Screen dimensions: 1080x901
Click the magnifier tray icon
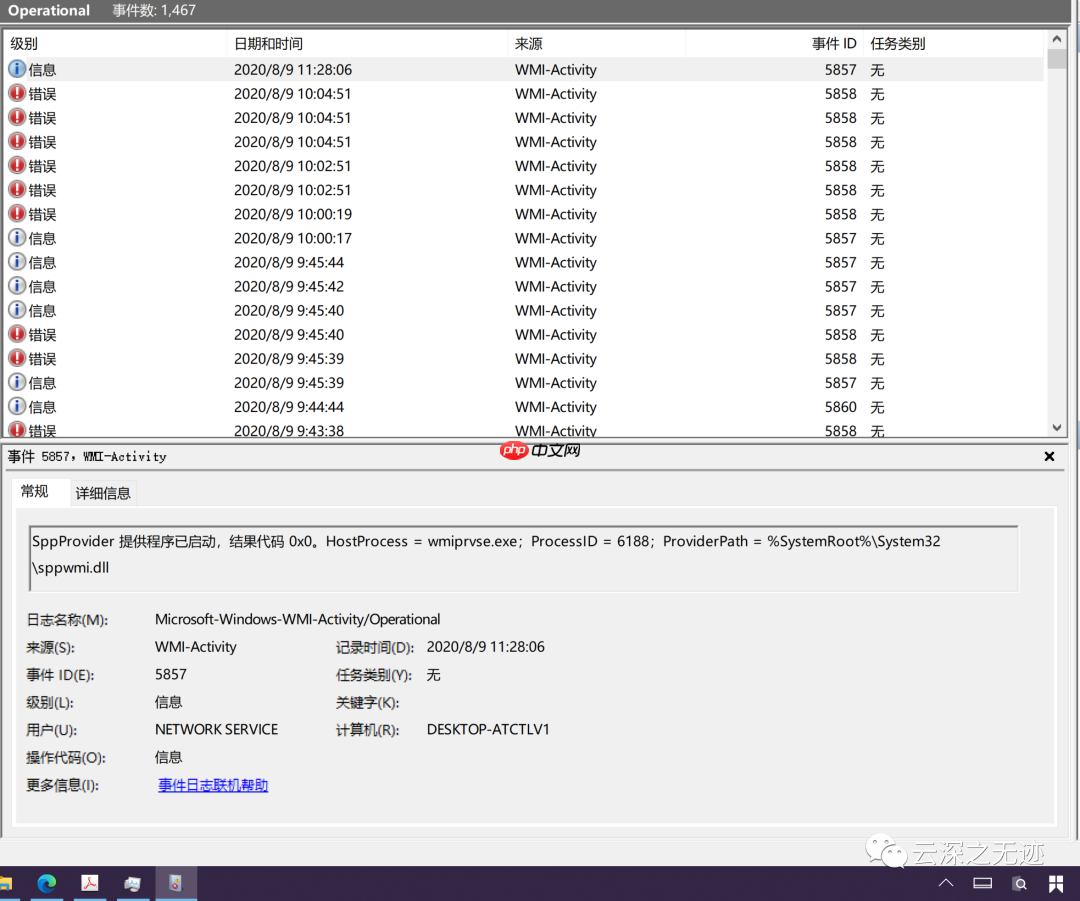1019,884
